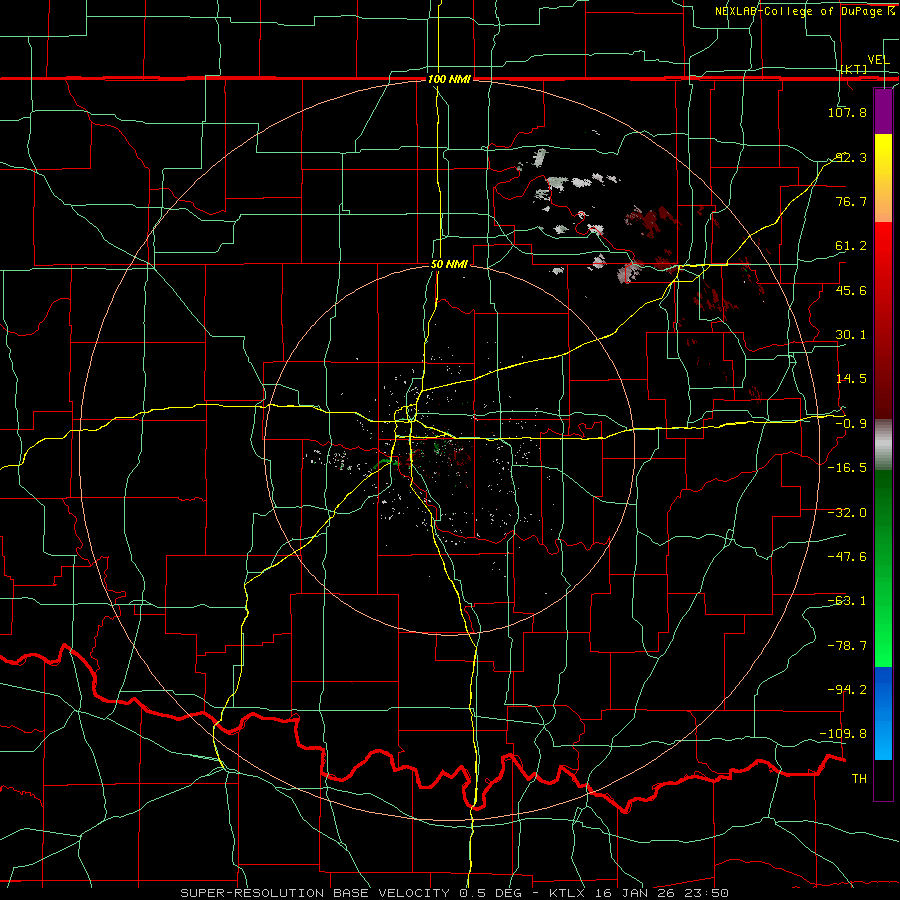
Task: Click the -47.6 velocity scale value
Action: point(847,557)
